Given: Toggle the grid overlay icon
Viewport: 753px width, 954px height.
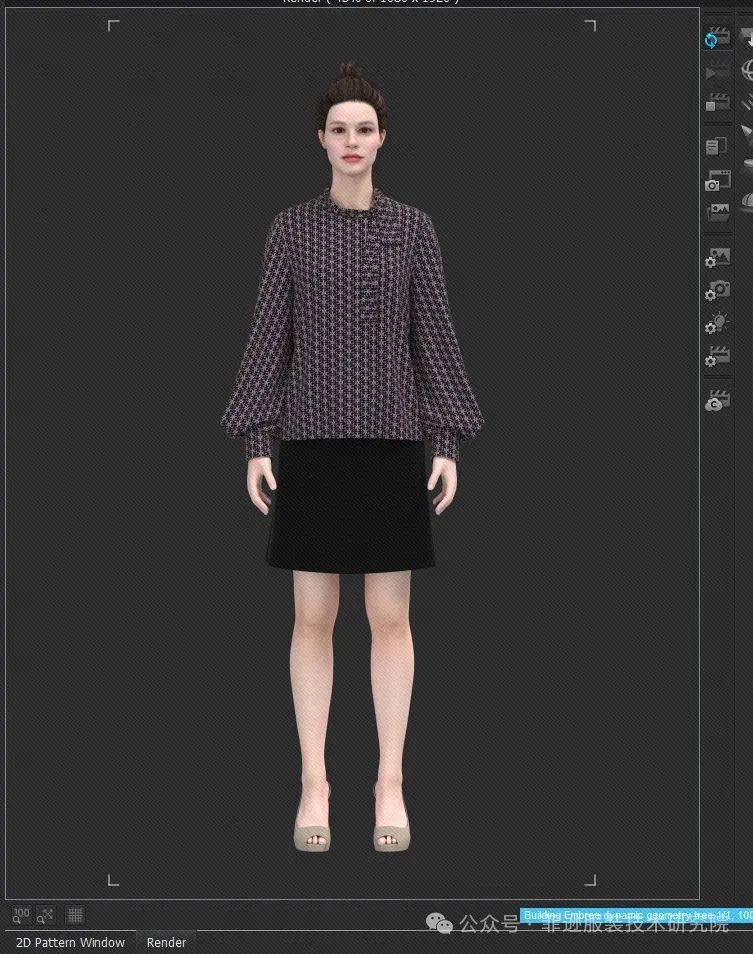Looking at the screenshot, I should (75, 915).
